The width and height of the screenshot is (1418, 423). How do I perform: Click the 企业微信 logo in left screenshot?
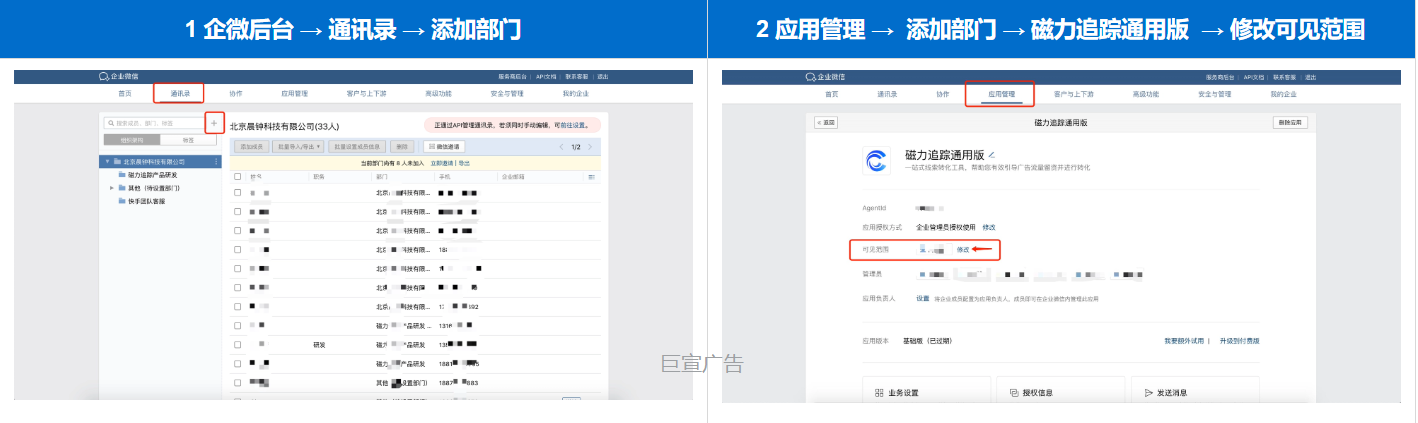118,77
